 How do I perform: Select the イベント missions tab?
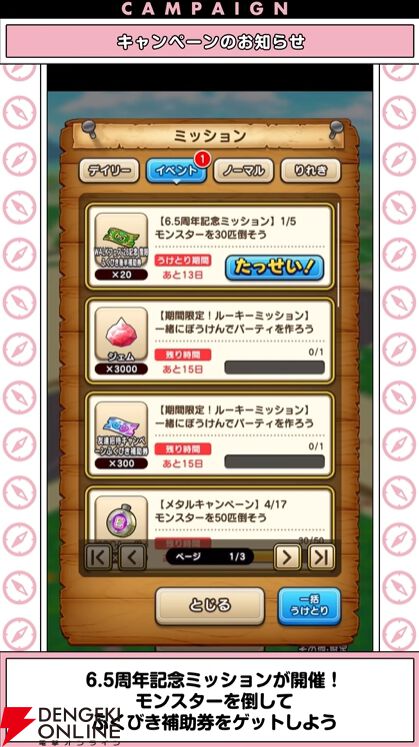point(176,171)
